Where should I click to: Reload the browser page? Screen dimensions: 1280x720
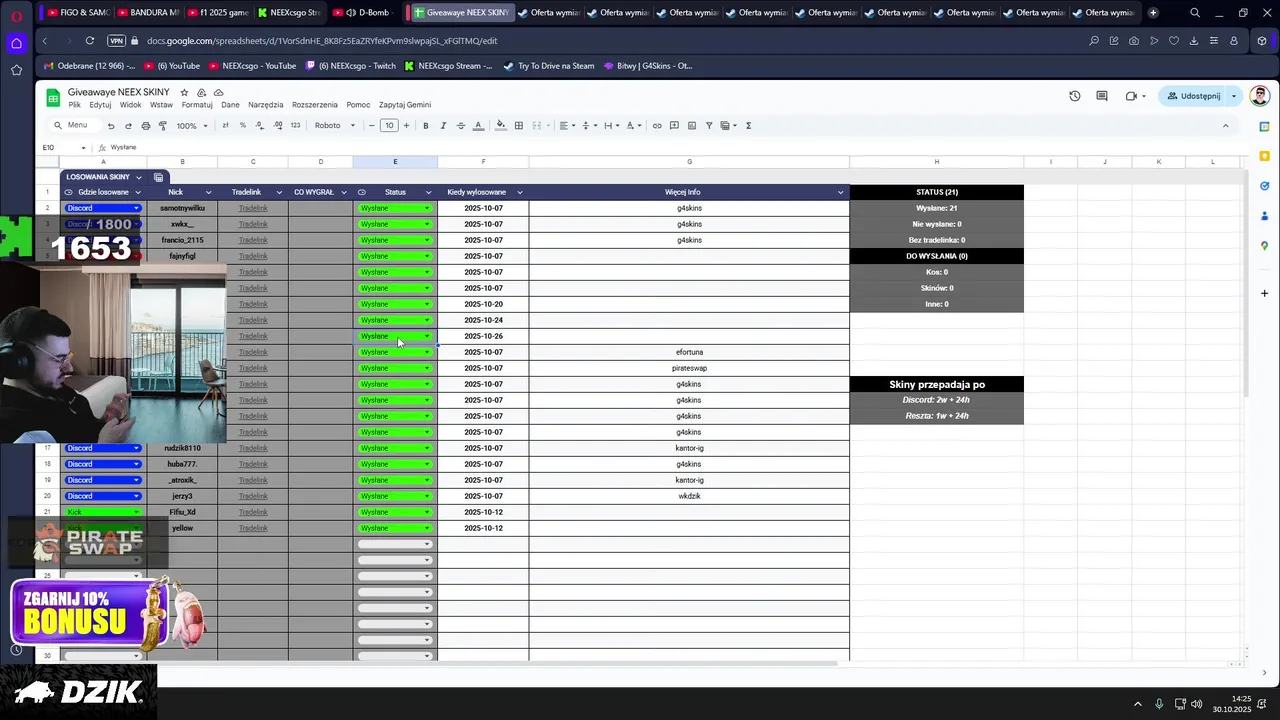click(x=90, y=41)
